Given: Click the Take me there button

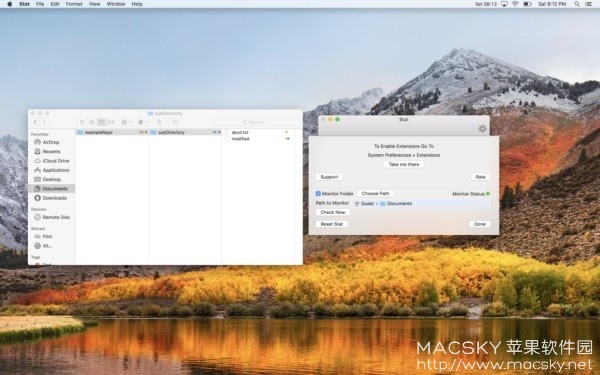Looking at the screenshot, I should click(404, 164).
